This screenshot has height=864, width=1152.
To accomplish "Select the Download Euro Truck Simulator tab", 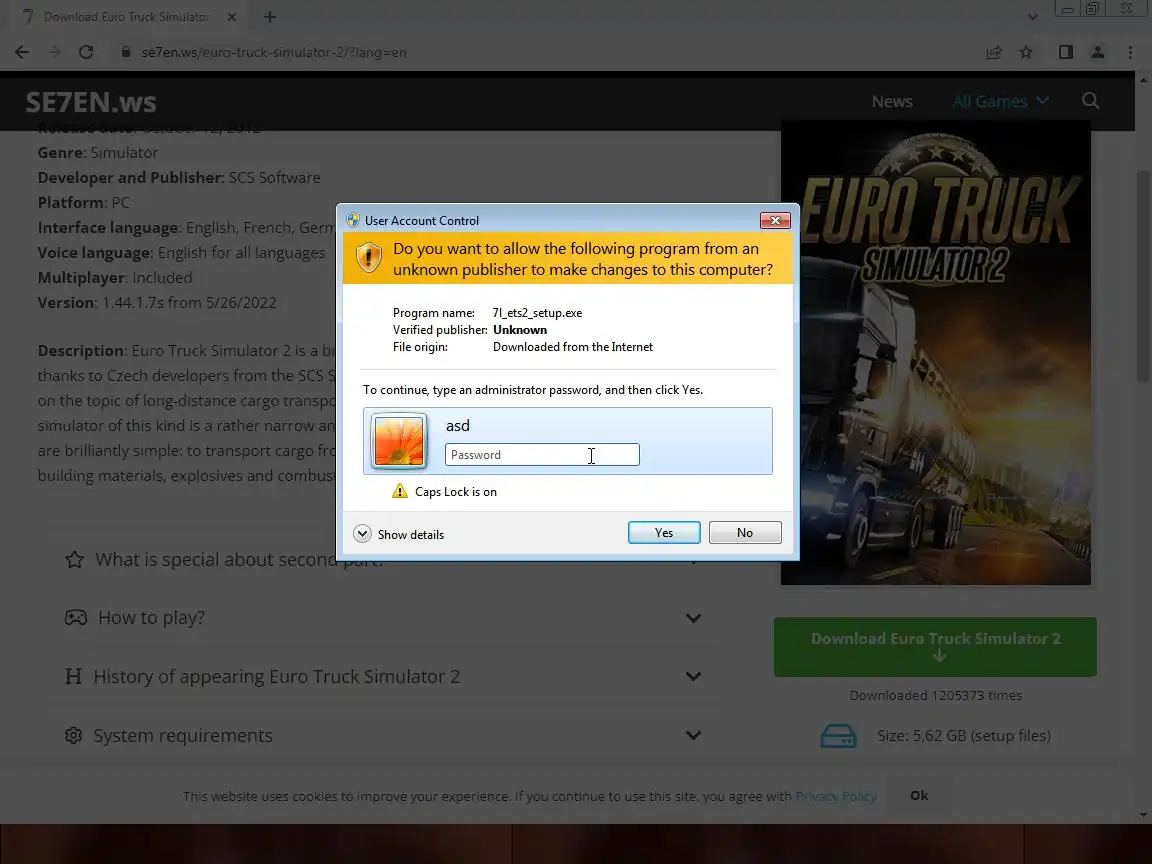I will click(x=126, y=17).
